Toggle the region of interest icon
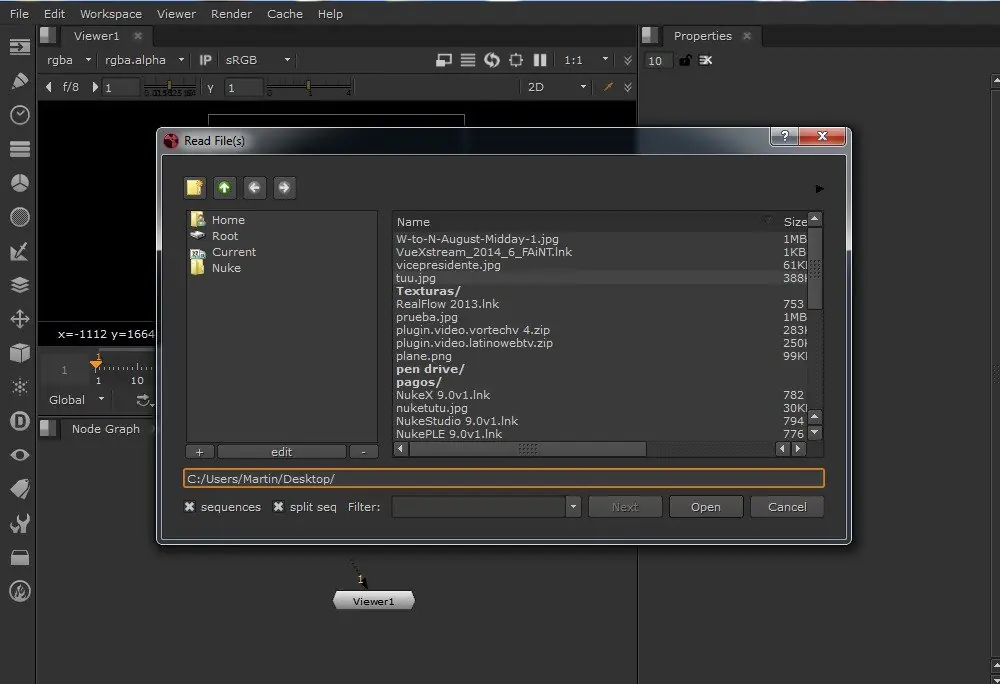Viewport: 1000px width, 684px height. click(516, 60)
